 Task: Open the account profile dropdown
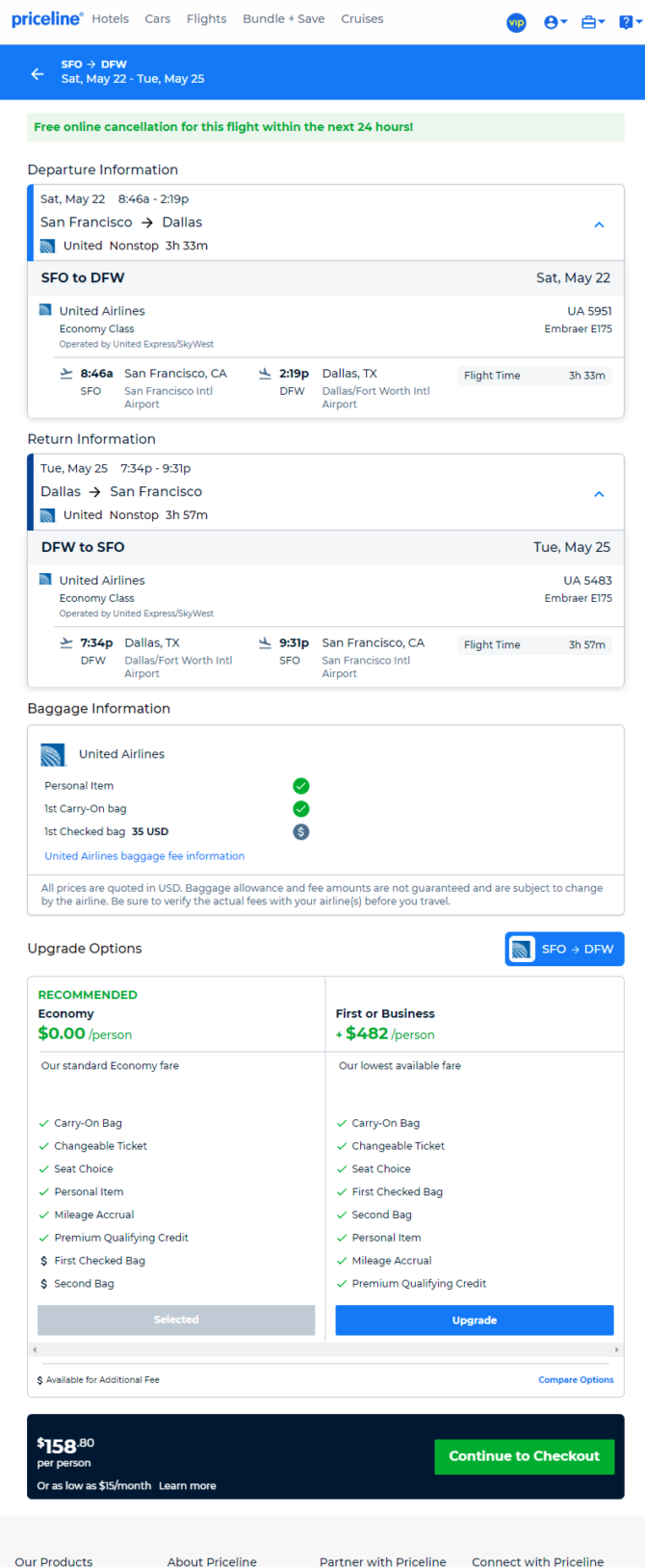click(x=555, y=22)
